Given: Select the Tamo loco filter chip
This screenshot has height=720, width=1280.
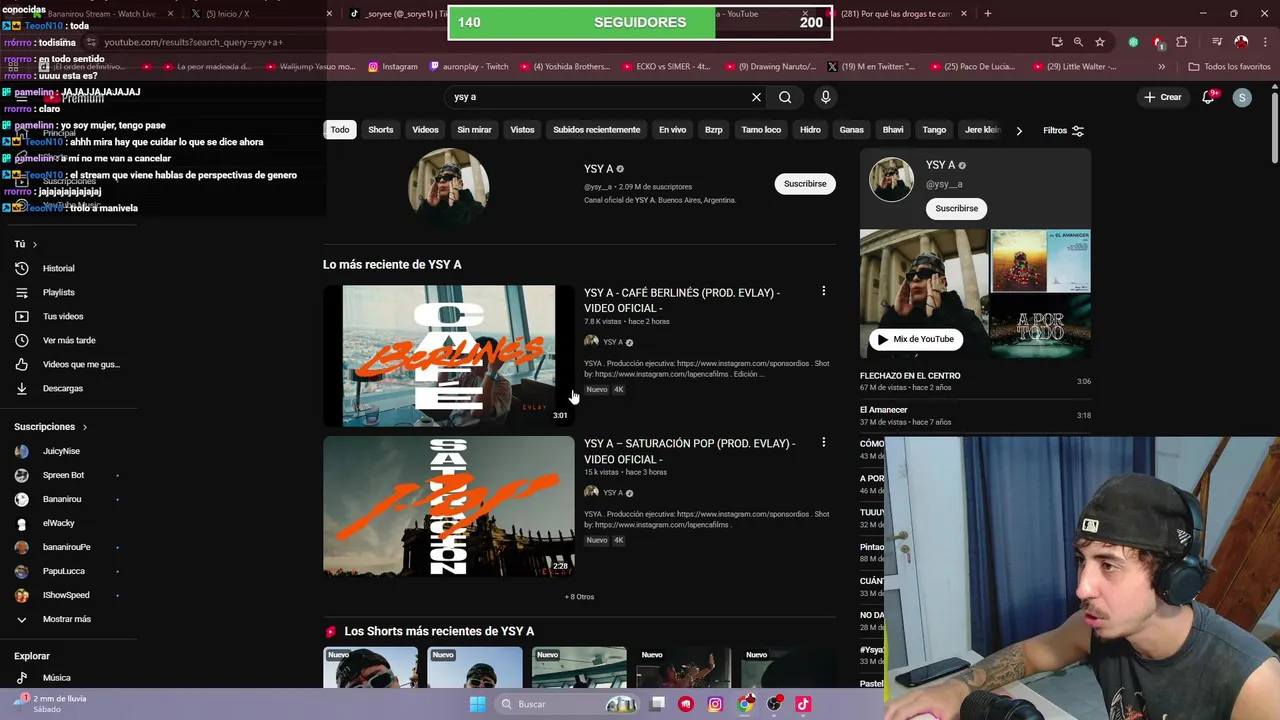Looking at the screenshot, I should tap(761, 130).
